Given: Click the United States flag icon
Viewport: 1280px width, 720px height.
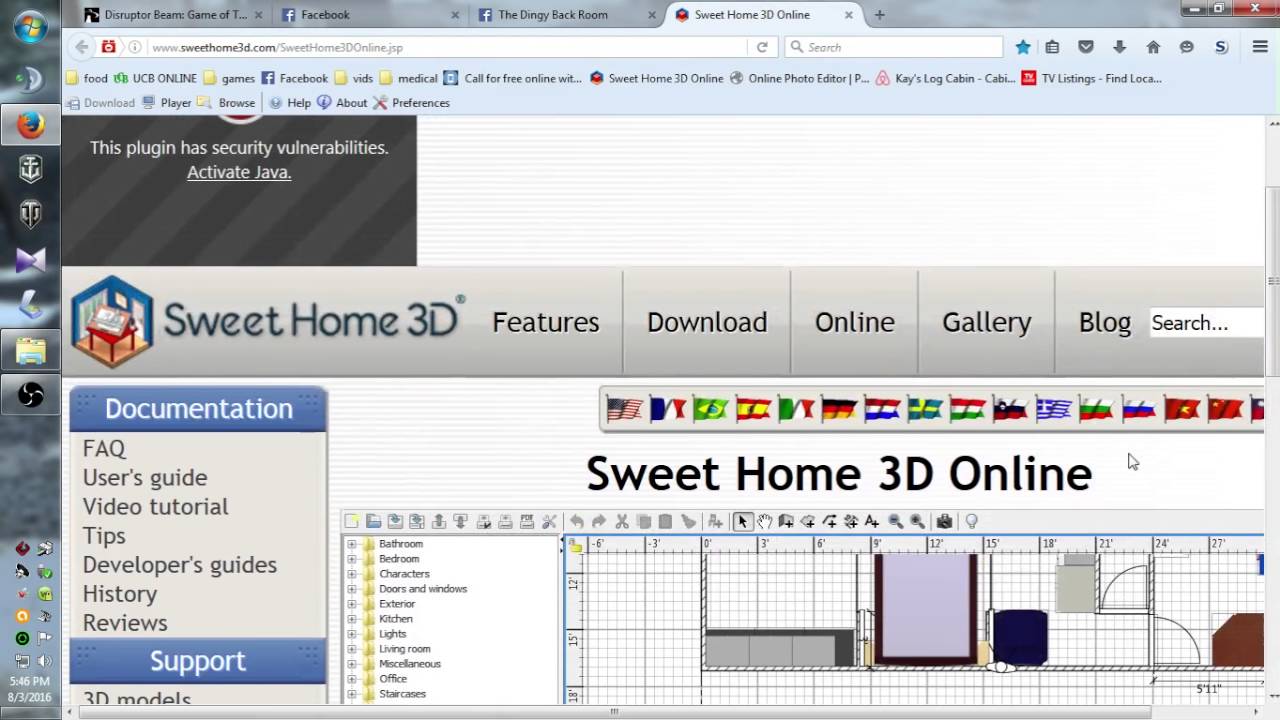Looking at the screenshot, I should click(x=624, y=409).
